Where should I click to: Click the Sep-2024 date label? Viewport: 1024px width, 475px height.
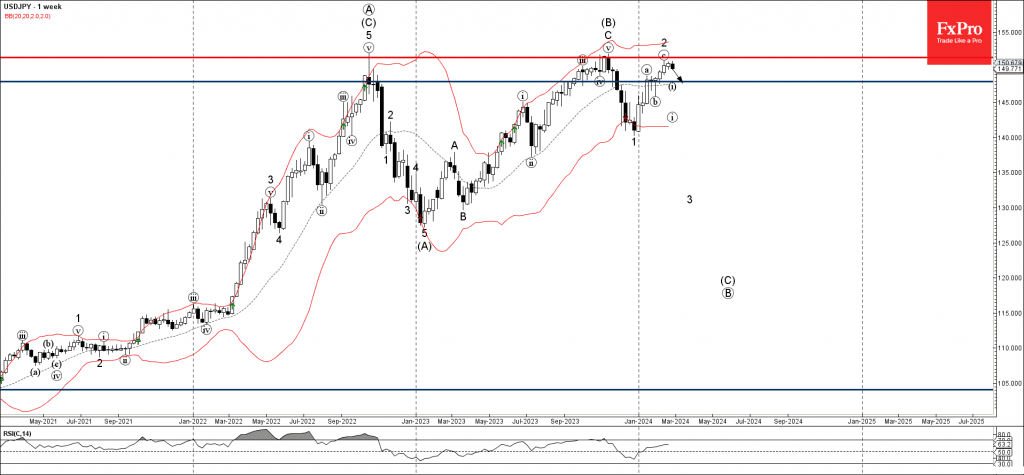pyautogui.click(x=789, y=421)
